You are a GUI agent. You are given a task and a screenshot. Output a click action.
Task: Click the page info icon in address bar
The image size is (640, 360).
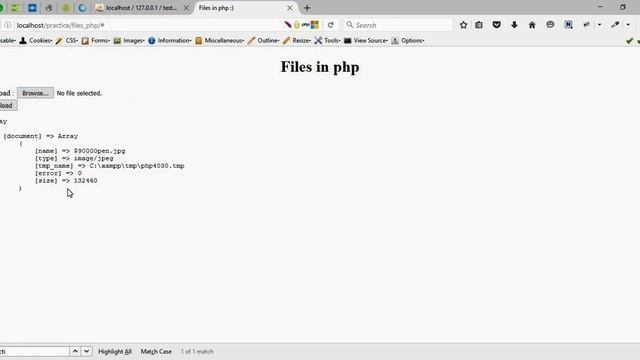pos(8,25)
